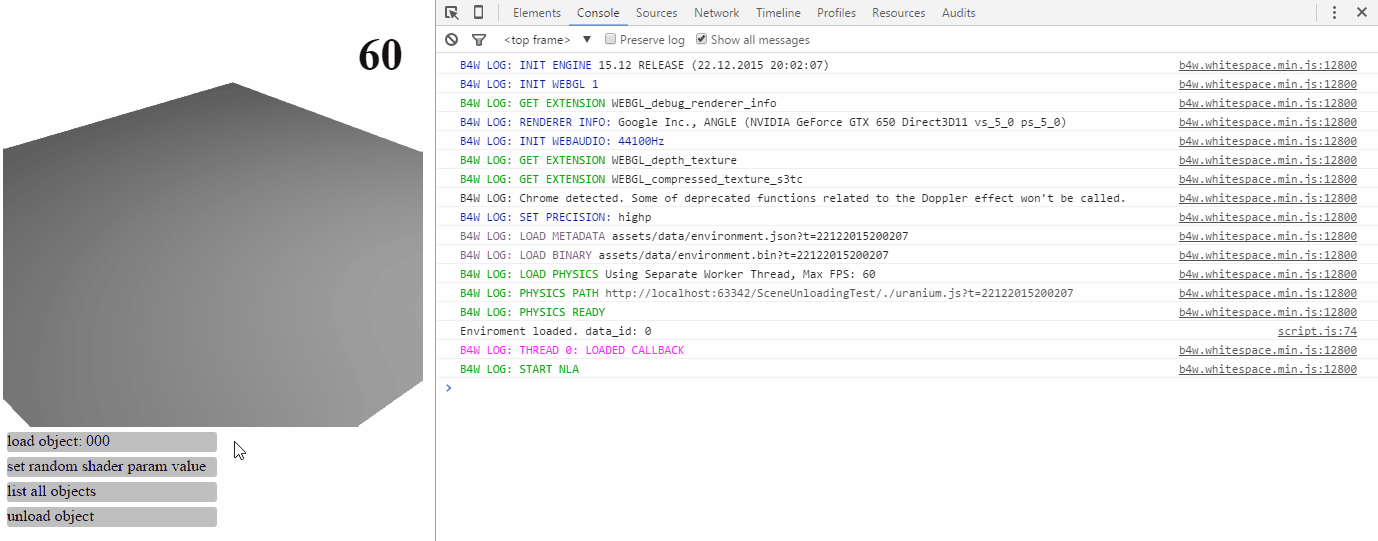The height and width of the screenshot is (541, 1378).
Task: Uncheck Show all messages checkbox
Action: pyautogui.click(x=702, y=40)
